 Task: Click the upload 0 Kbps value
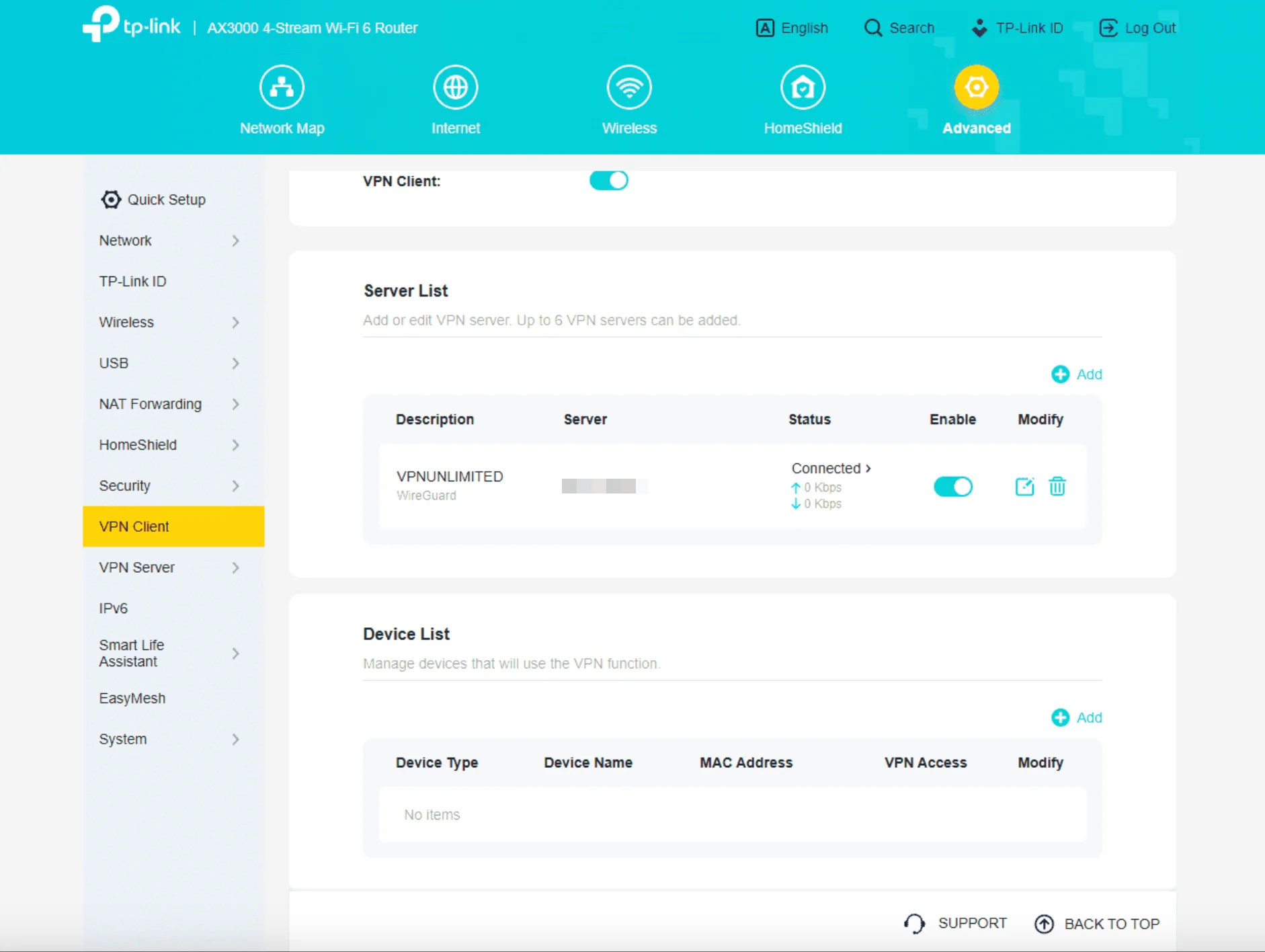click(x=823, y=487)
